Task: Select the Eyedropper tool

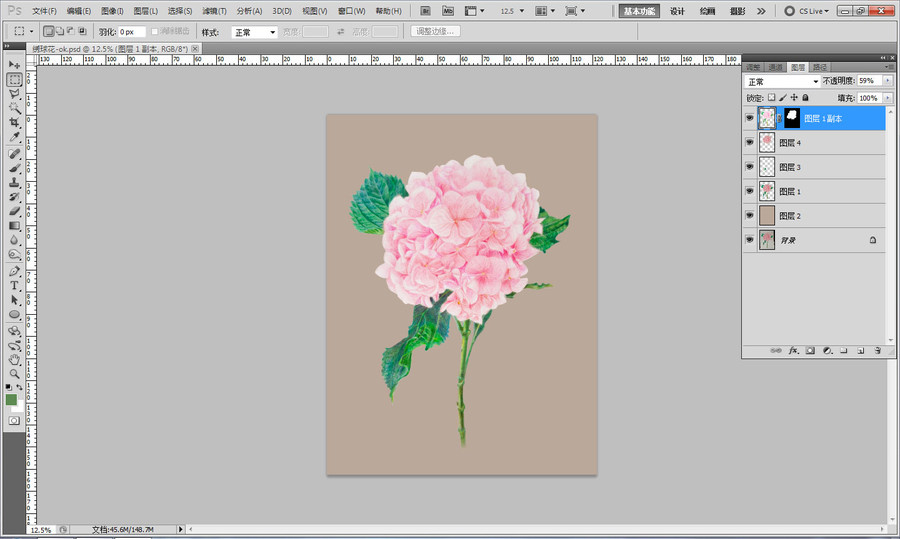Action: point(14,137)
